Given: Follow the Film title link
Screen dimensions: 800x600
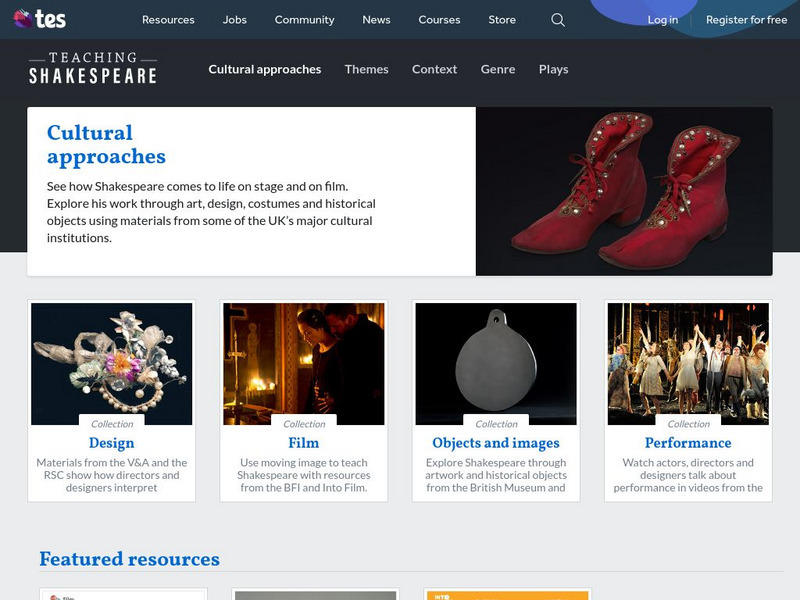Looking at the screenshot, I should tap(304, 443).
